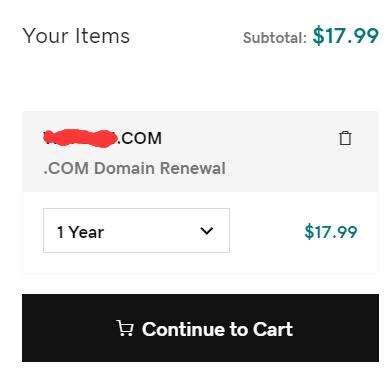Delete the .COM domain renewal item
The width and height of the screenshot is (387, 370).
pyautogui.click(x=345, y=138)
